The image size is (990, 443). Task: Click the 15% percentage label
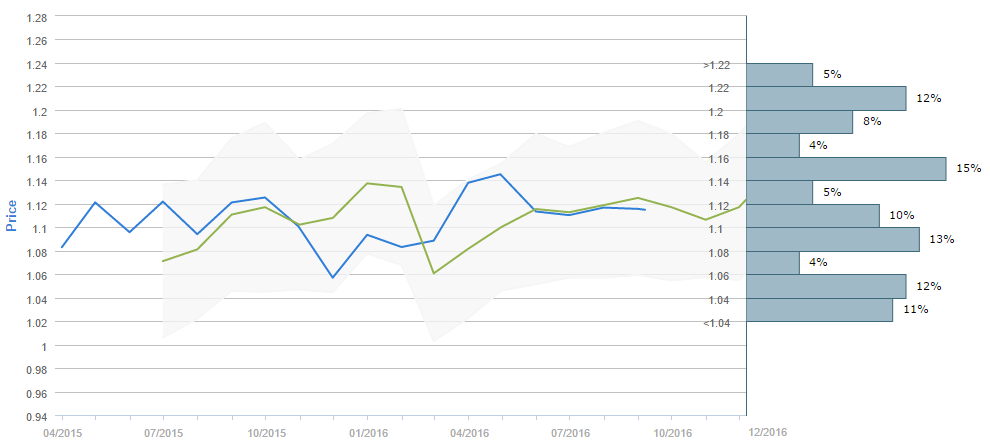click(x=968, y=169)
